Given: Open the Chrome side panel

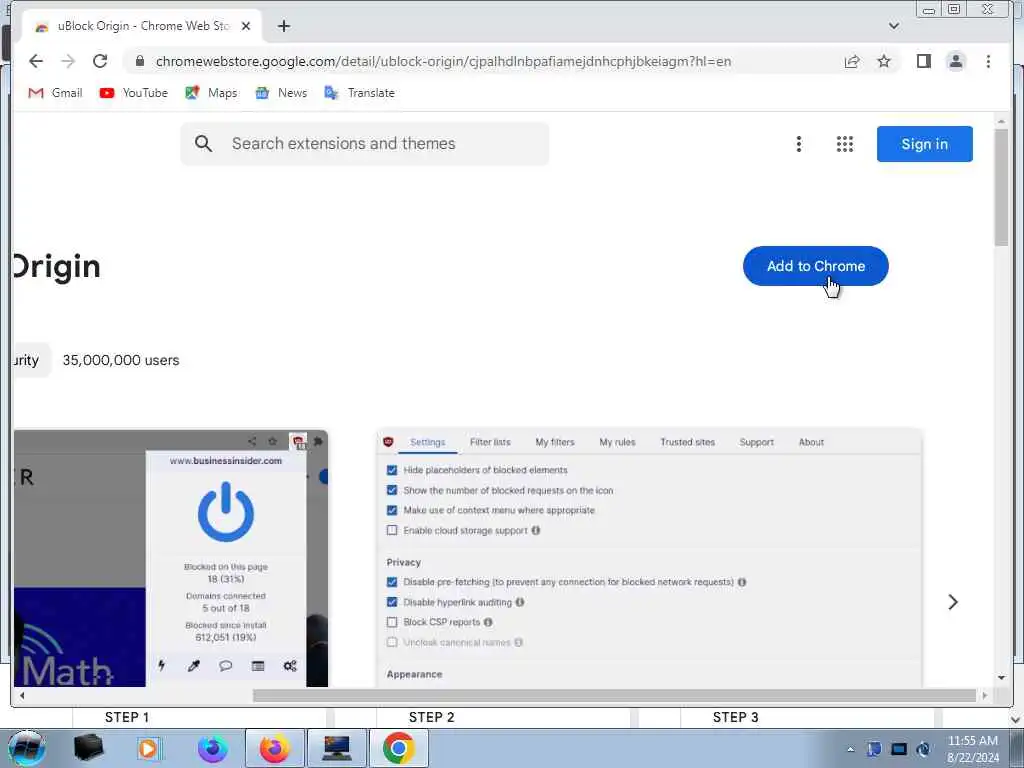Looking at the screenshot, I should pyautogui.click(x=923, y=61).
